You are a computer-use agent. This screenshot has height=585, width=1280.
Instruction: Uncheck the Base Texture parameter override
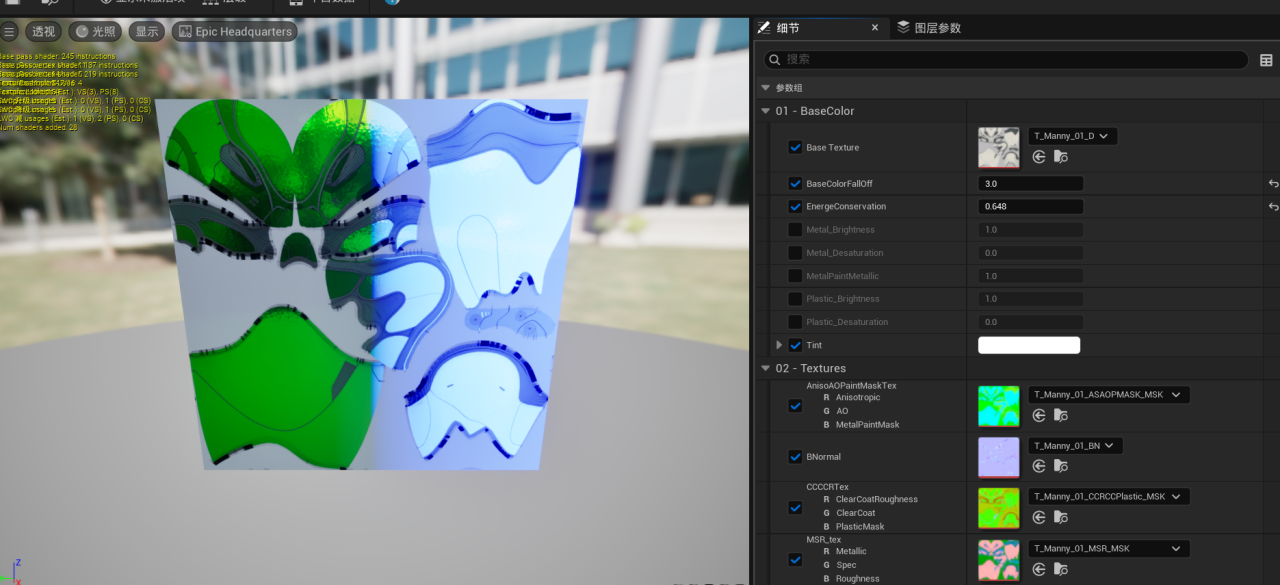click(795, 147)
